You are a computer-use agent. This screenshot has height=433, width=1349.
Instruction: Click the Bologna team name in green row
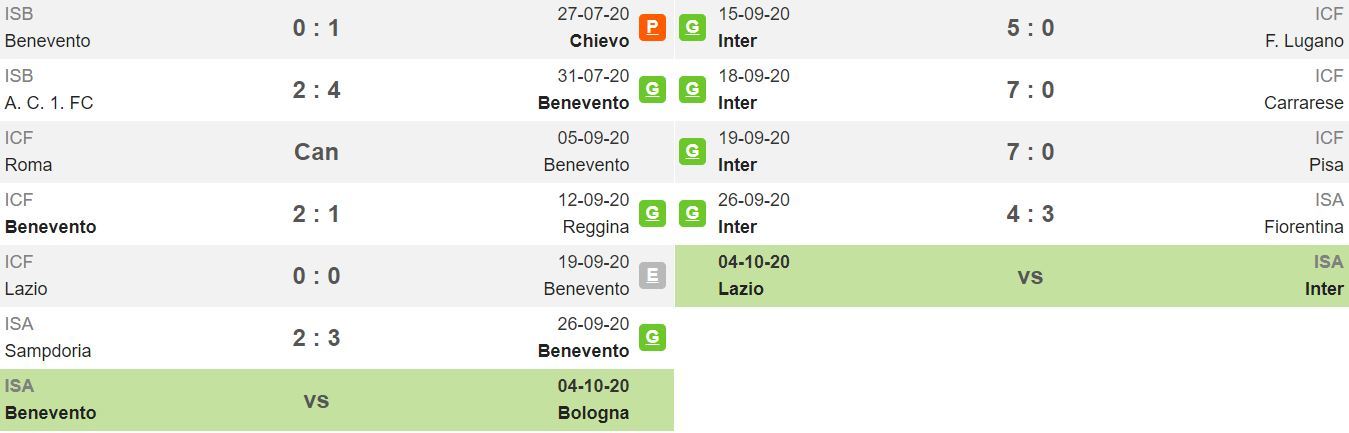click(x=594, y=413)
